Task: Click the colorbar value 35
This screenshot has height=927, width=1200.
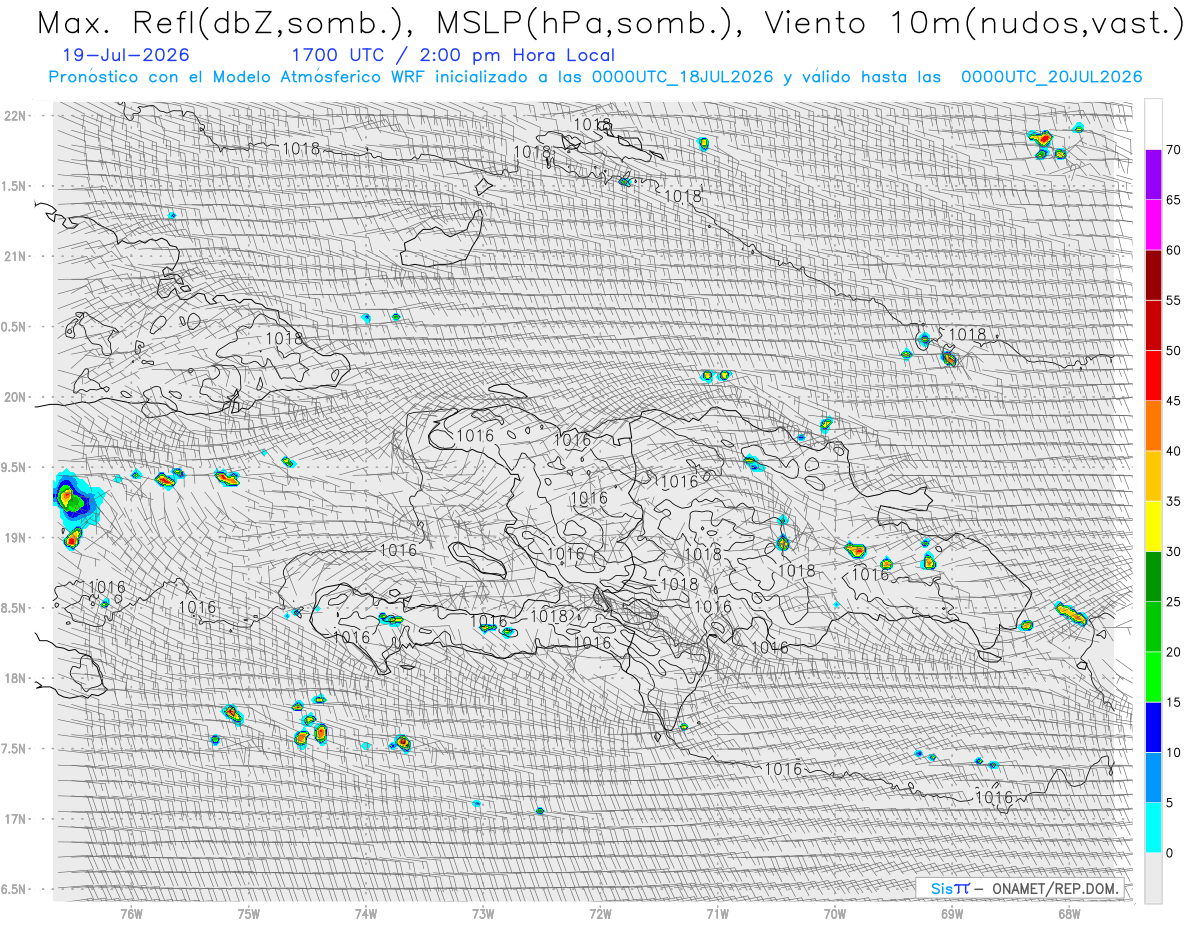Action: tap(1173, 501)
